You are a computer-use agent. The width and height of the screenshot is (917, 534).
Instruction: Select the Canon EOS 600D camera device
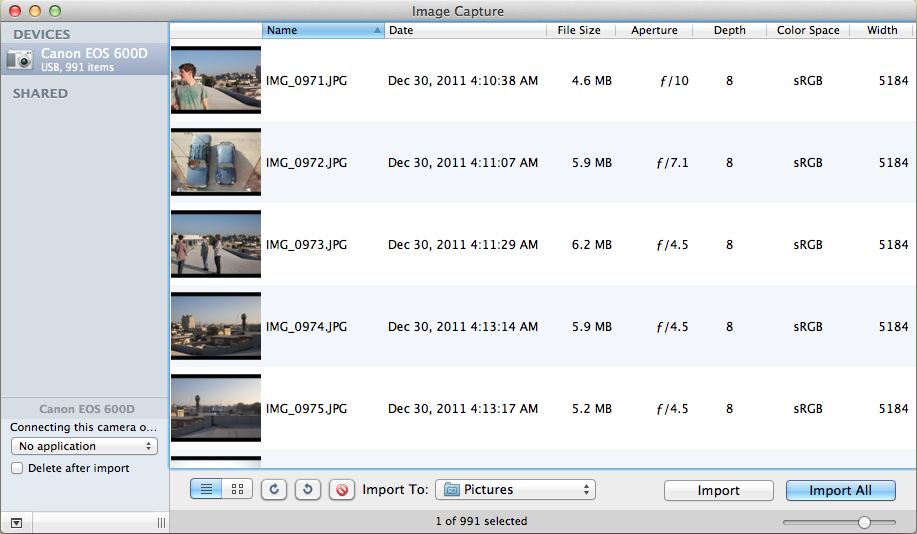coord(84,60)
